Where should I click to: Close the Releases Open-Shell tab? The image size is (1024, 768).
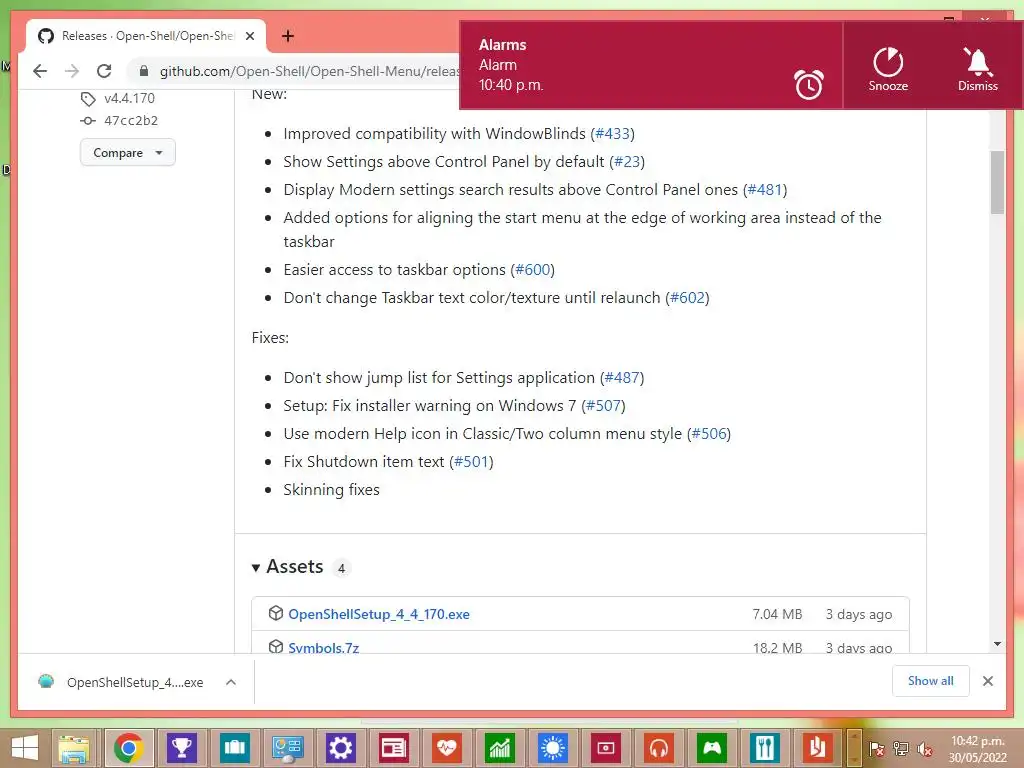click(x=249, y=37)
